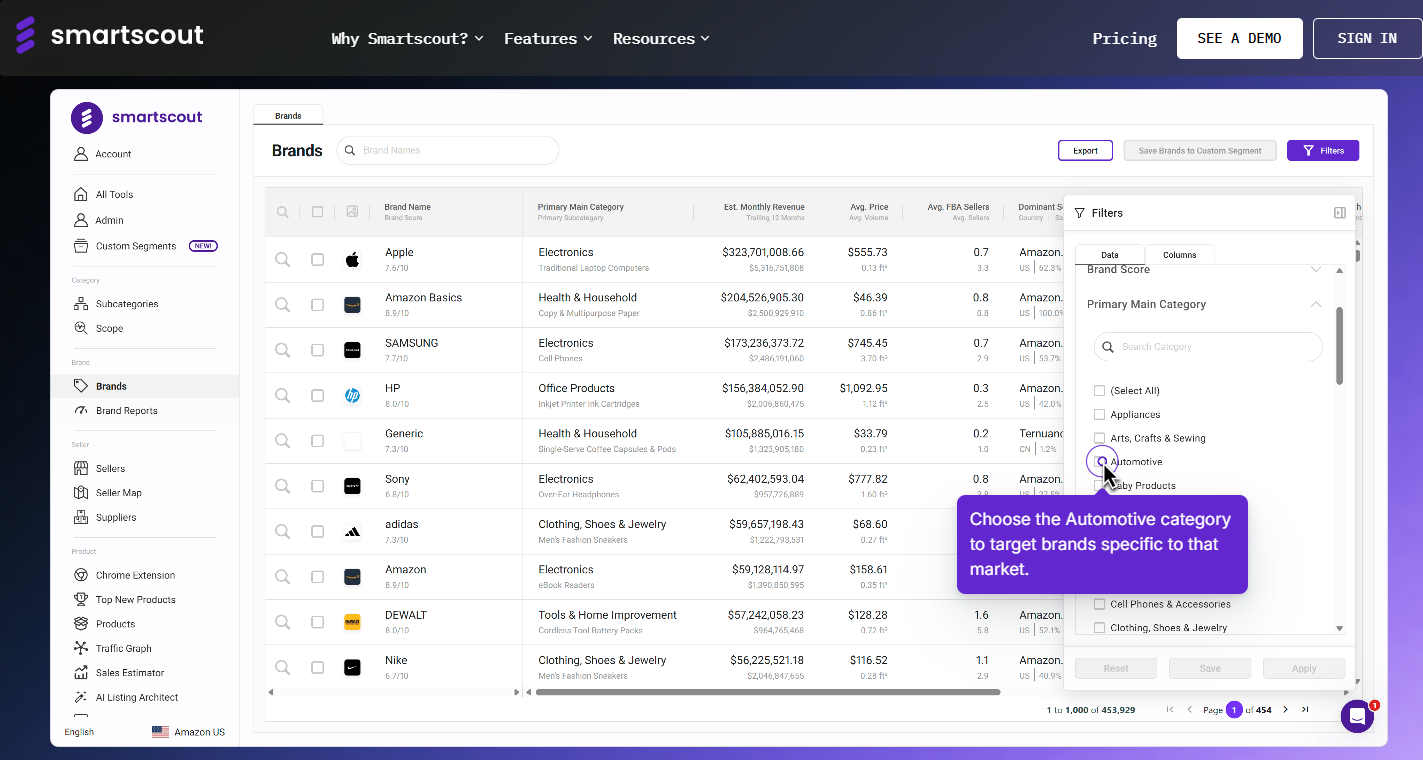Screen dimensions: 1423x760
Task: Open the chat support bubble
Action: (x=1357, y=716)
